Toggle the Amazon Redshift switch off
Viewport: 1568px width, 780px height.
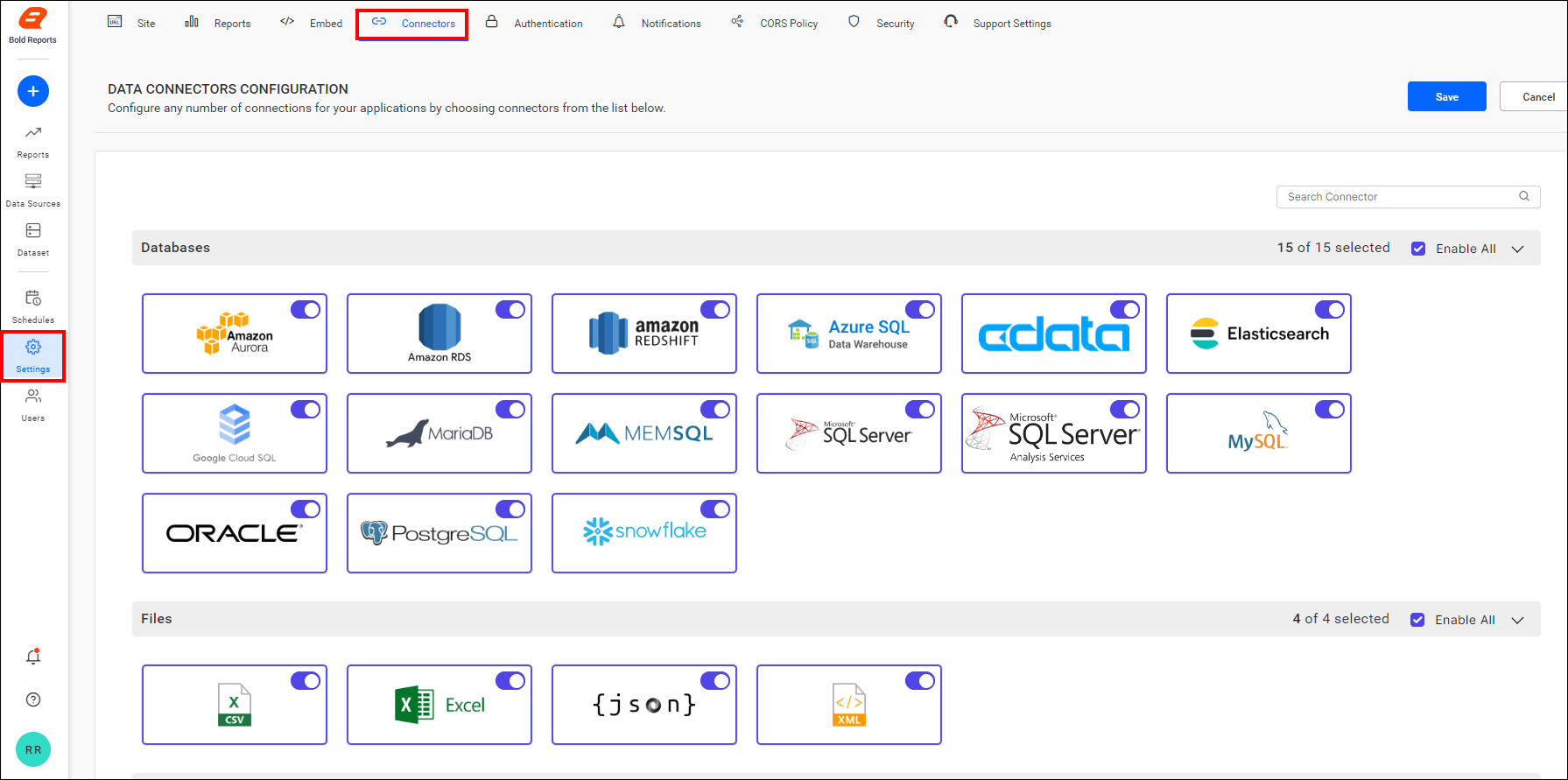[x=715, y=309]
